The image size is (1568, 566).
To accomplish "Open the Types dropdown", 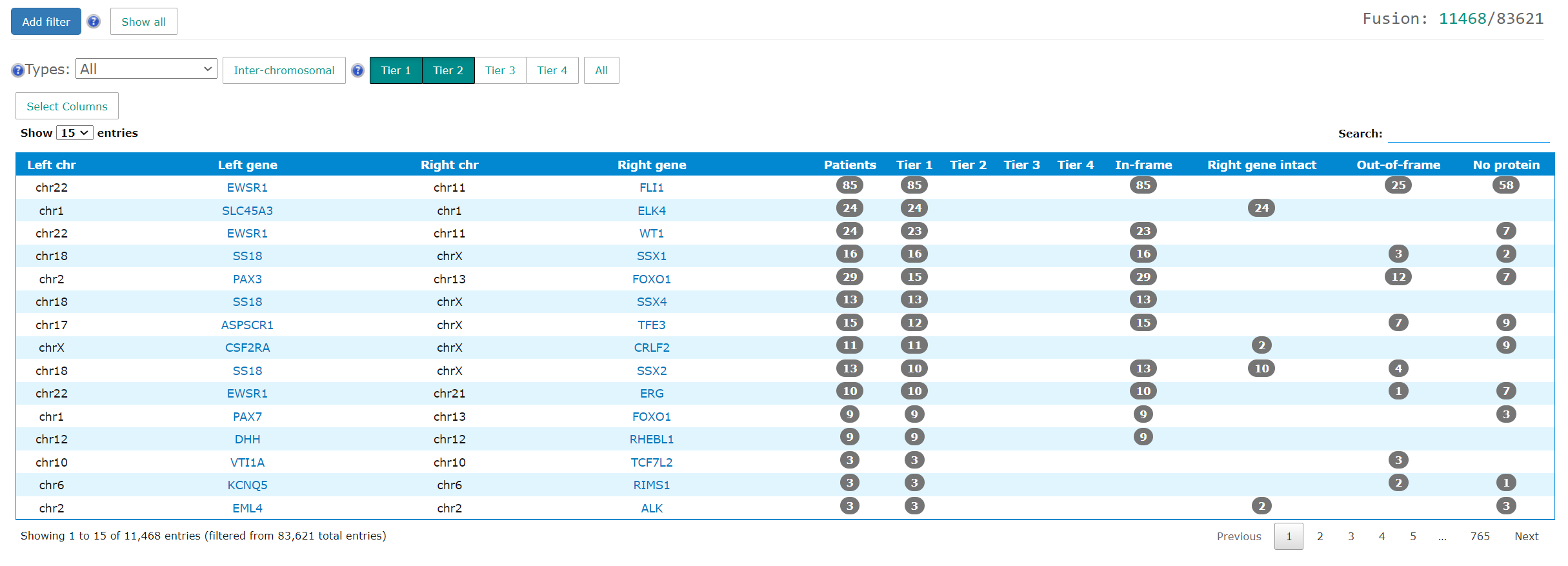I will coord(146,68).
